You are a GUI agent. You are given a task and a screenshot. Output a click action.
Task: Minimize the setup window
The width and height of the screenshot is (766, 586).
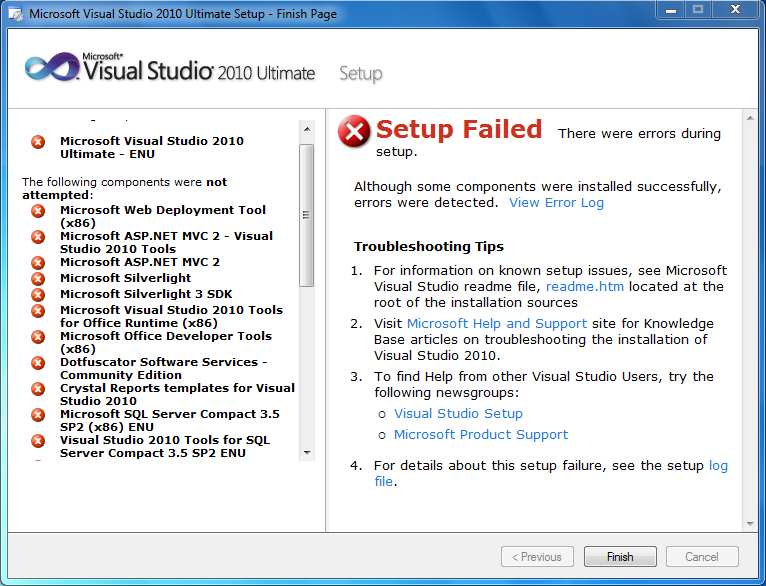pyautogui.click(x=671, y=9)
